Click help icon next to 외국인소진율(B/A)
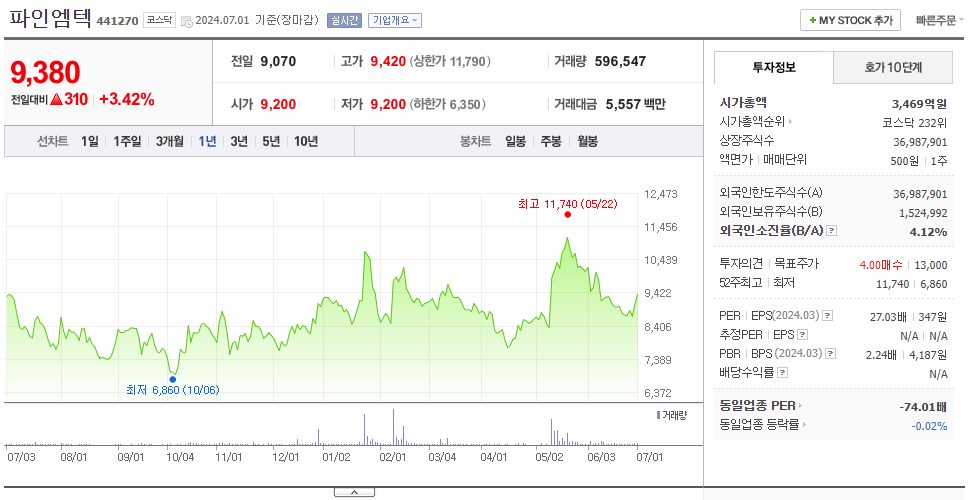 (832, 230)
